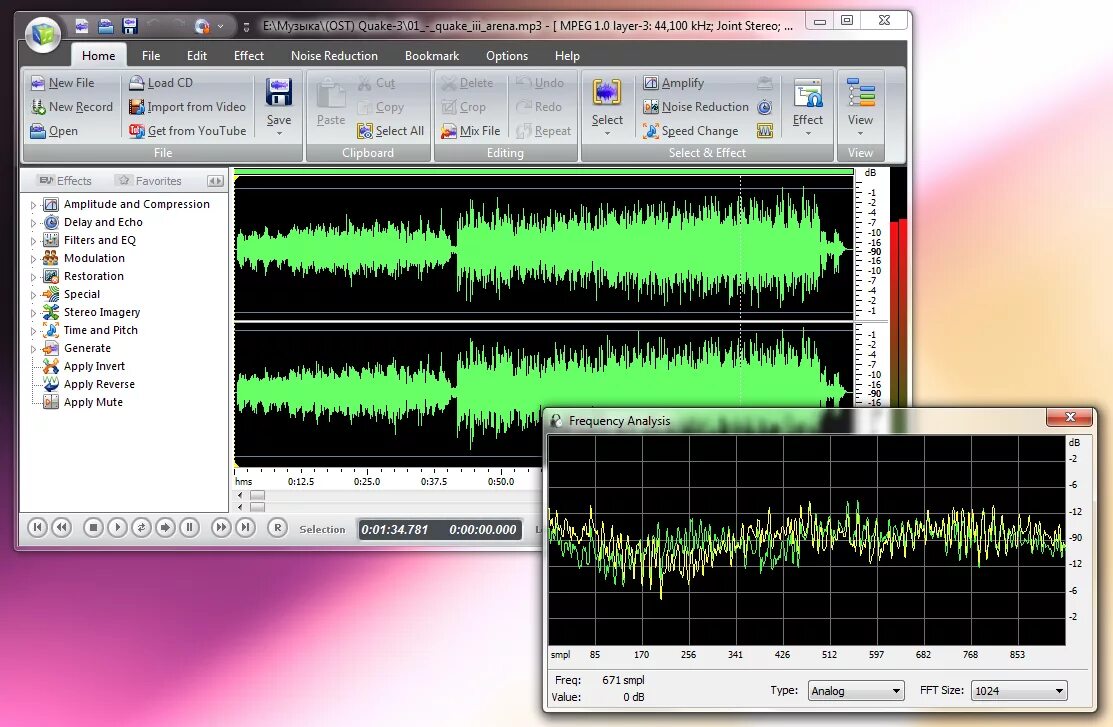Screen dimensions: 1113x727
Task: Switch to the Noise Reduction ribbon tab
Action: [334, 56]
